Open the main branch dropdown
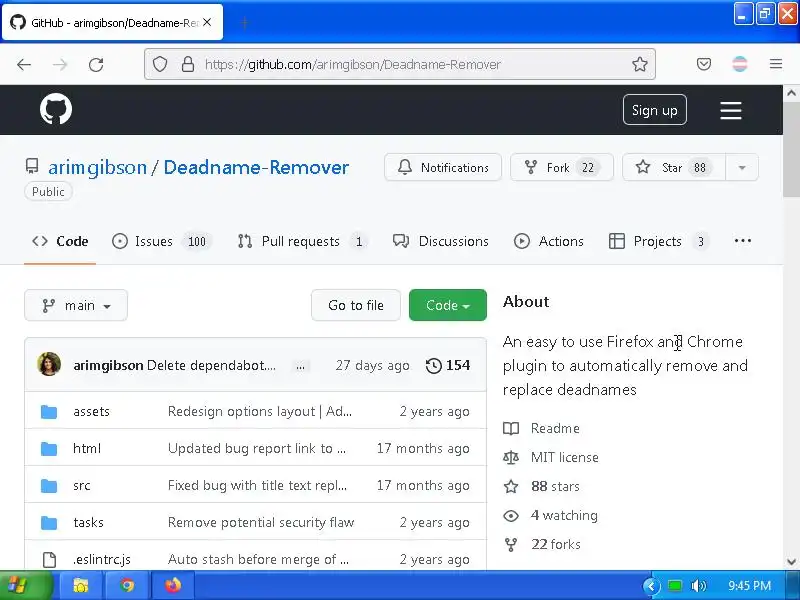 coord(76,305)
